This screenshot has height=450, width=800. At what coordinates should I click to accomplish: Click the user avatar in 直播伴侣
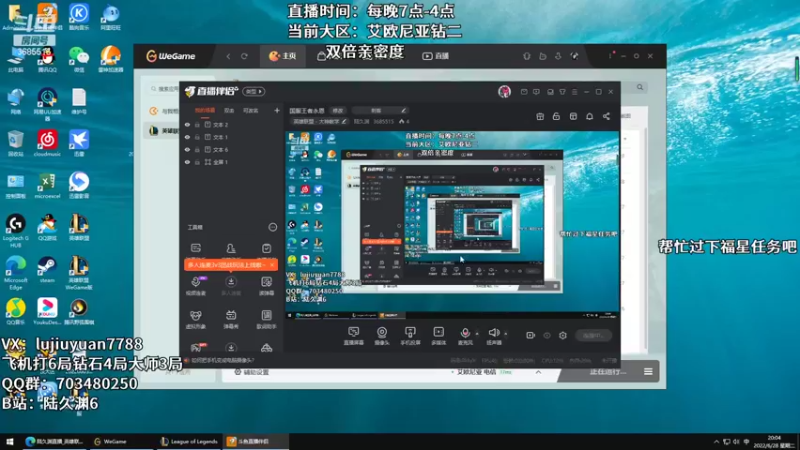point(504,91)
